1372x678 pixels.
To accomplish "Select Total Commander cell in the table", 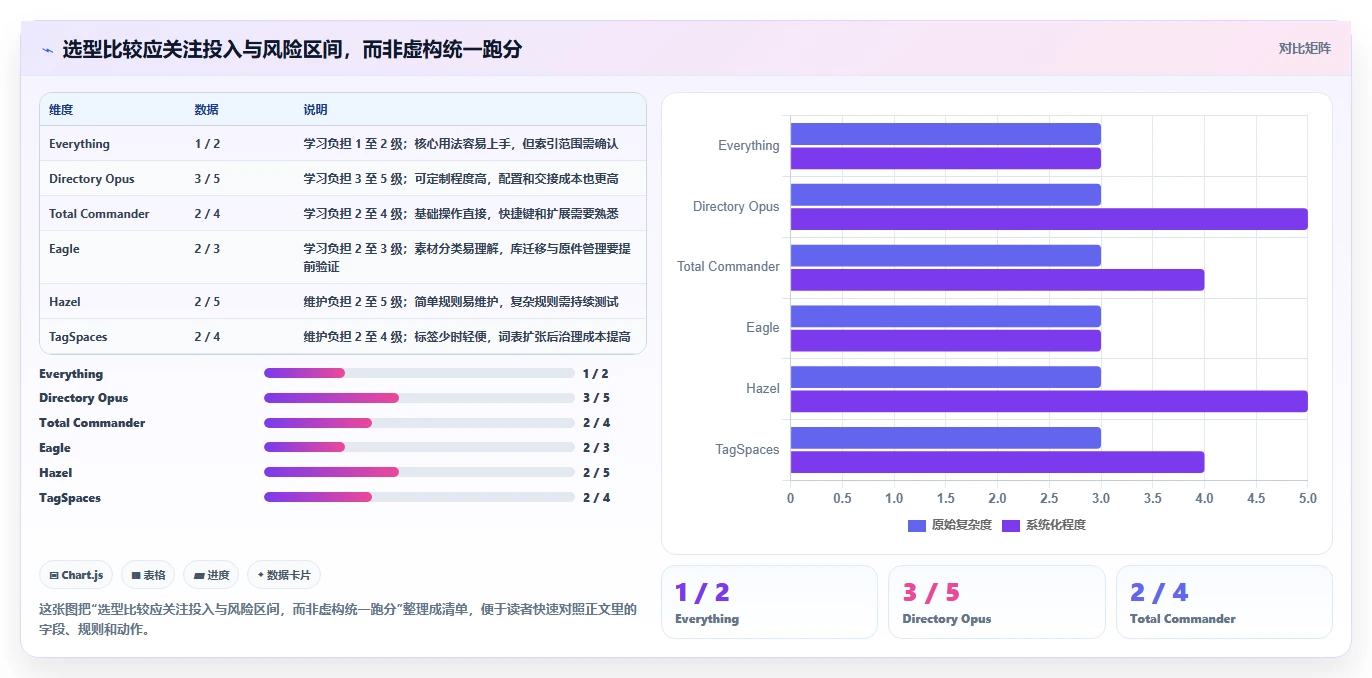I will point(99,214).
